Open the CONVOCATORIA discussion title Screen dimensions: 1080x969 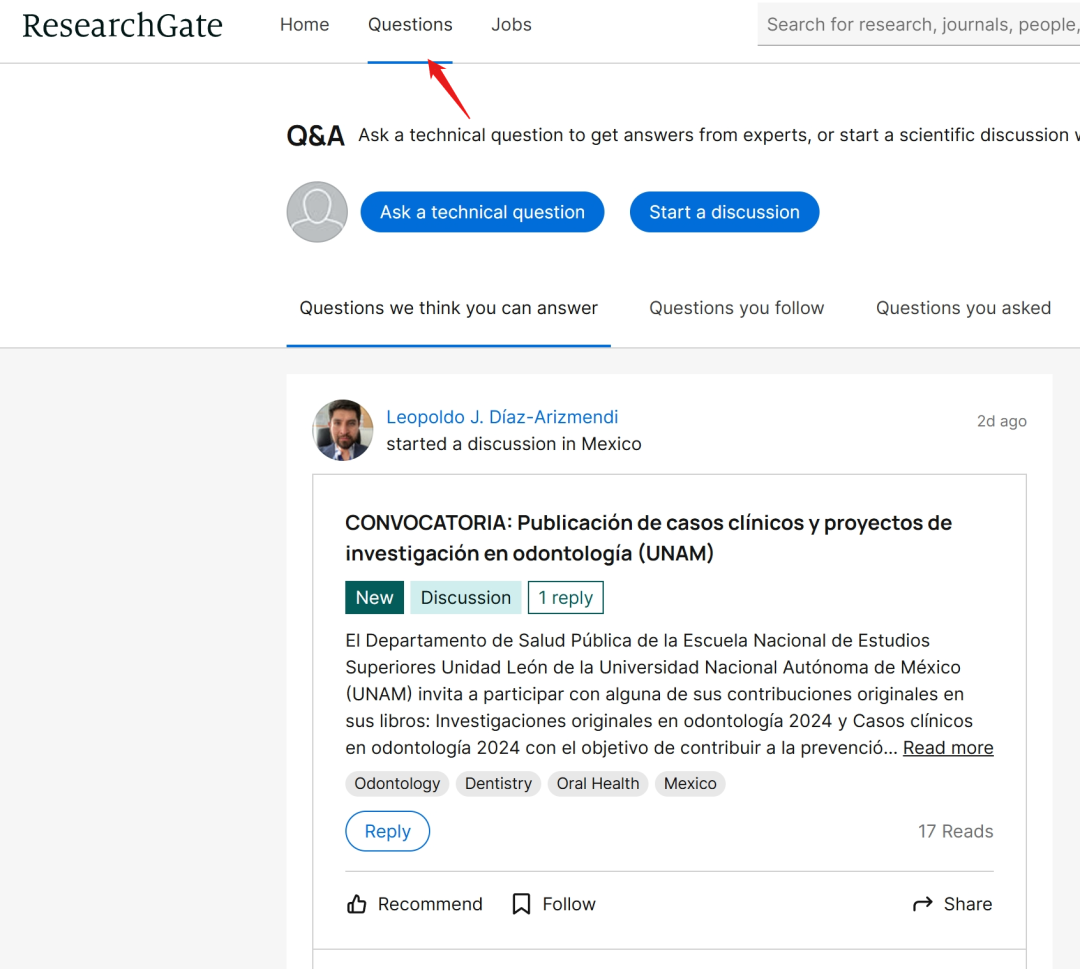pos(648,538)
